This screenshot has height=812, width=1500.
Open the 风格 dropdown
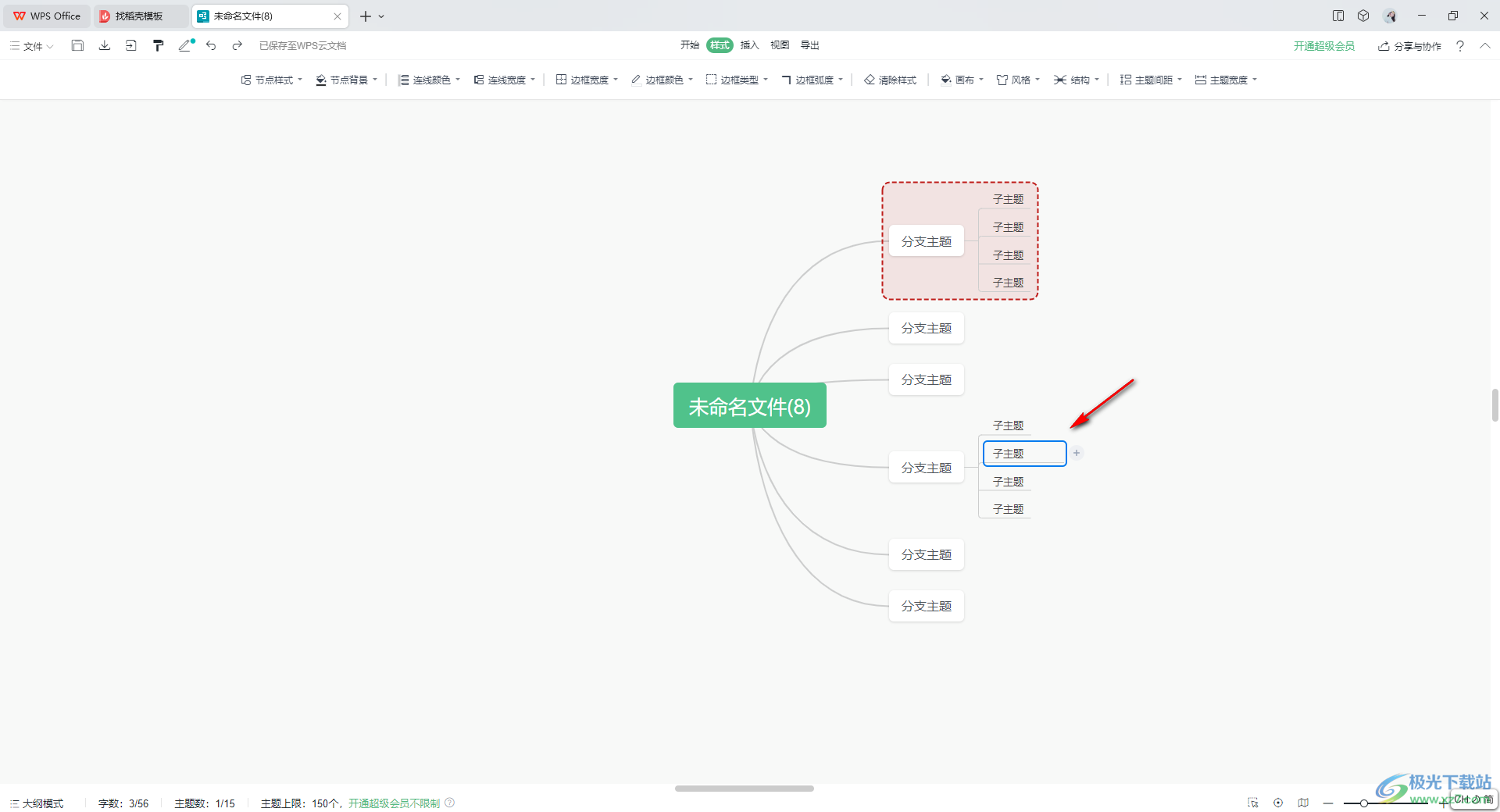(1019, 80)
